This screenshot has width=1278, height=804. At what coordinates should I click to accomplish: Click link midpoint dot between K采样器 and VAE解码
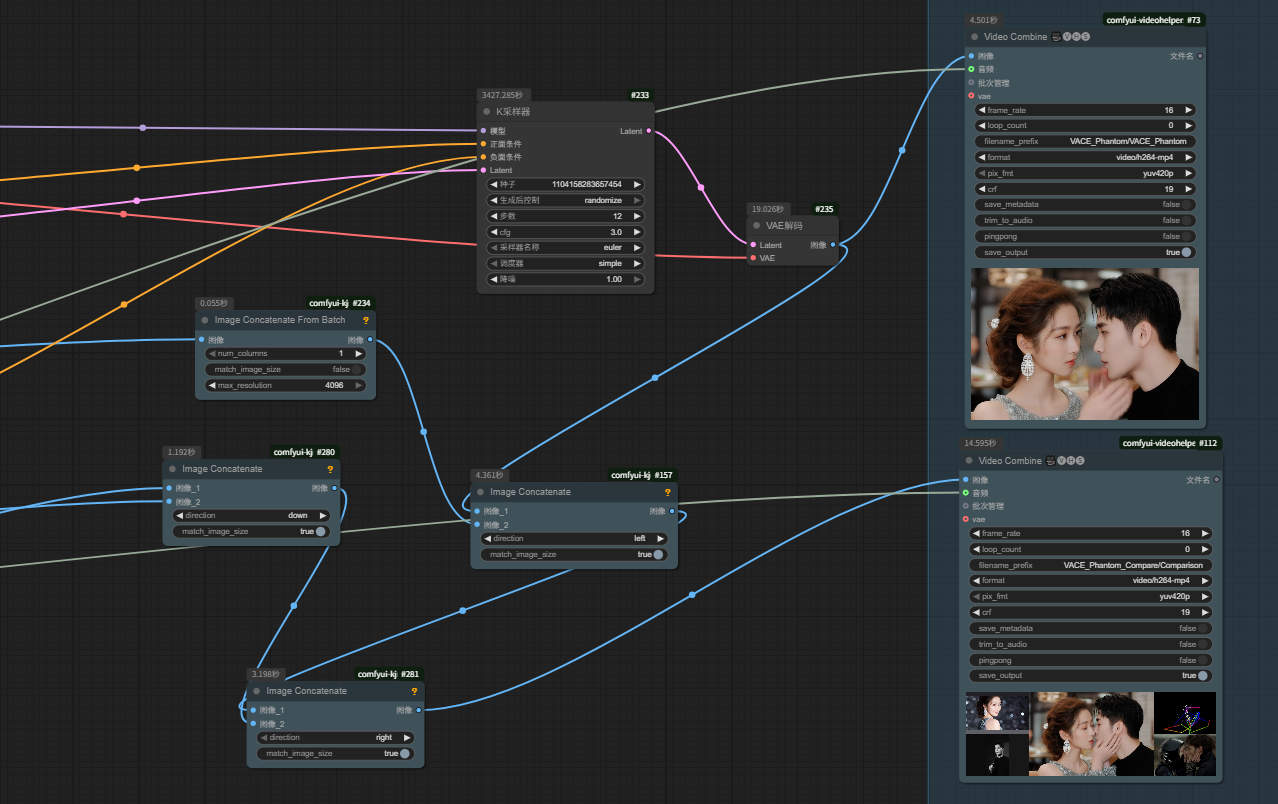[700, 187]
